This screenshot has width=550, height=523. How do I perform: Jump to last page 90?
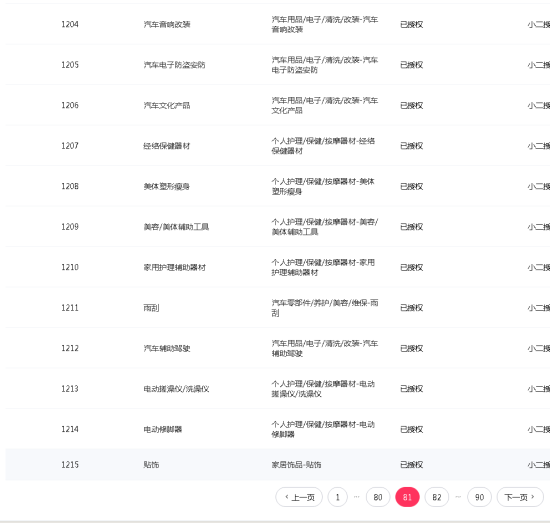click(479, 497)
